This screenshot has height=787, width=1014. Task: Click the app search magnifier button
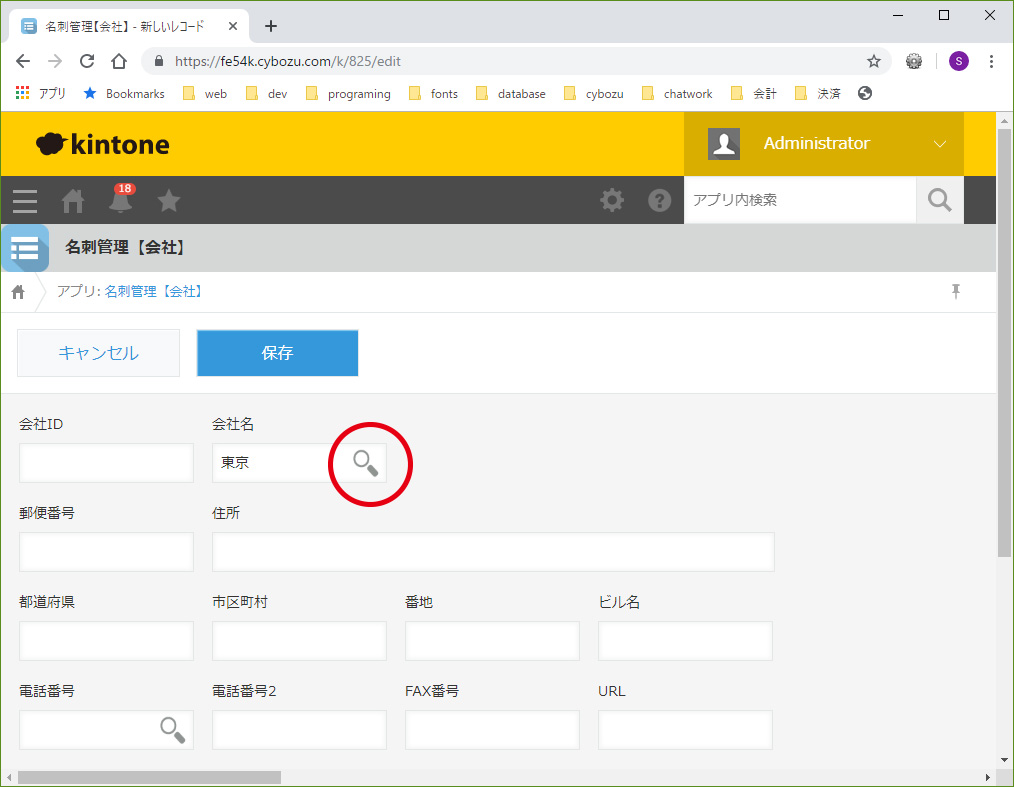(x=940, y=200)
